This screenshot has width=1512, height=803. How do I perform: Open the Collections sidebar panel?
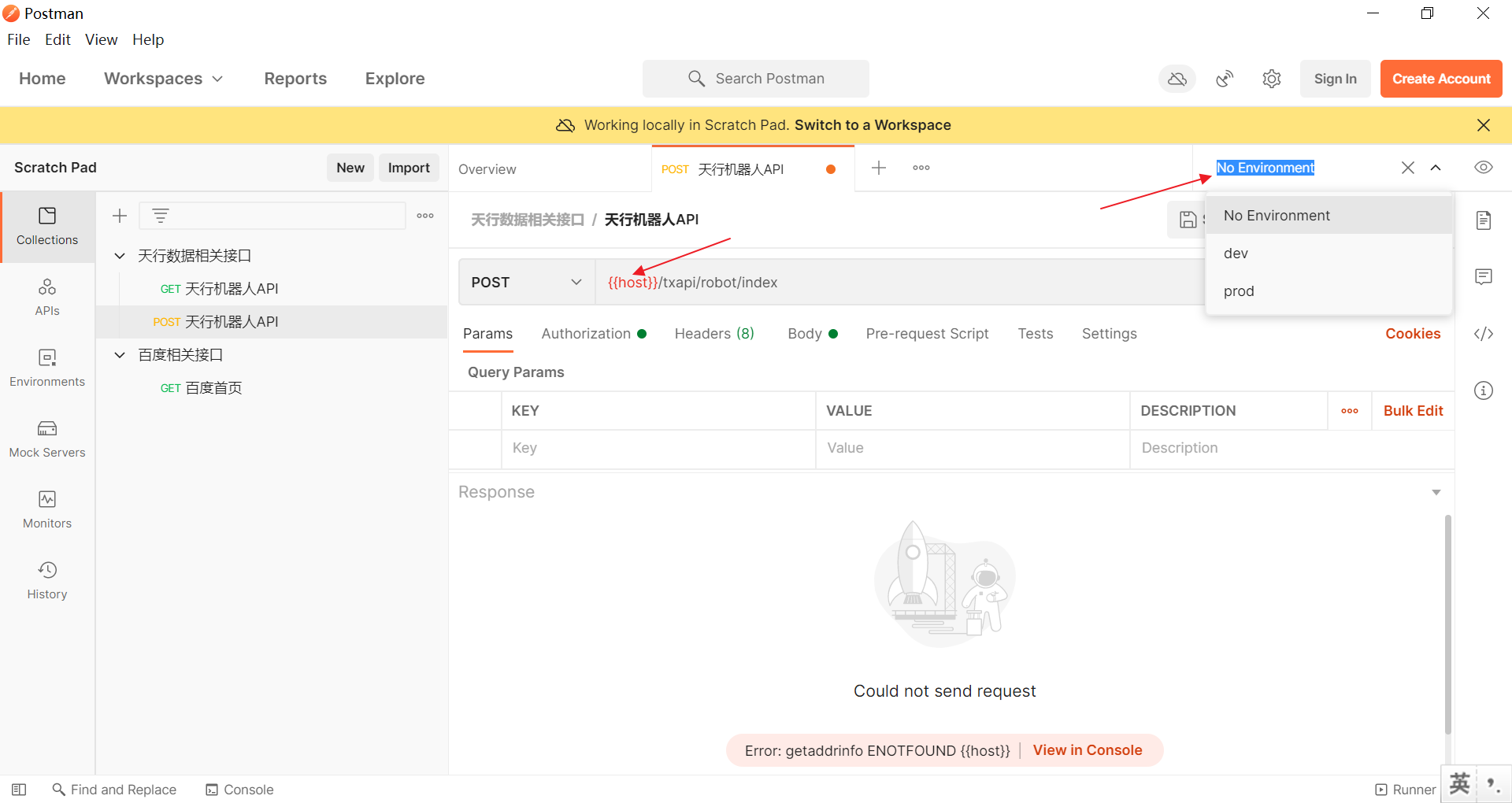[x=47, y=226]
